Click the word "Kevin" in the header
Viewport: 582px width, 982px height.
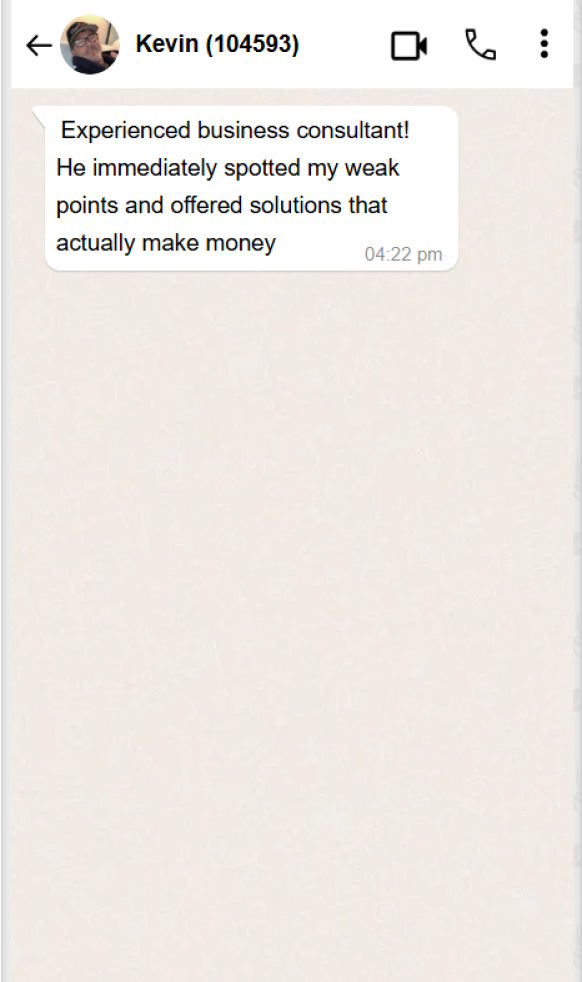pyautogui.click(x=167, y=44)
